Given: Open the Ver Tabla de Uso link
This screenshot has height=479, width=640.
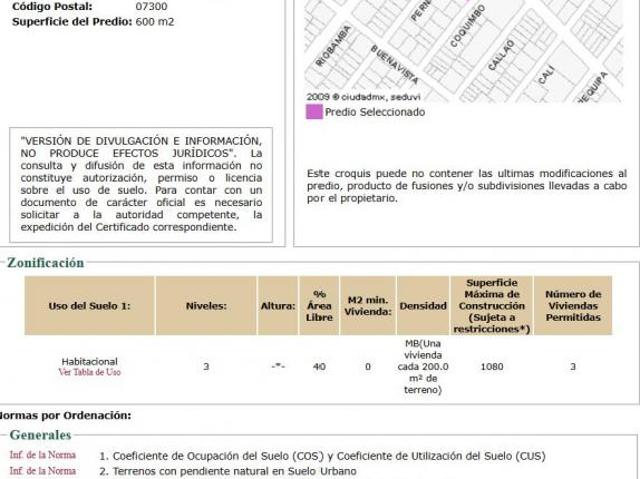Looking at the screenshot, I should [90, 372].
